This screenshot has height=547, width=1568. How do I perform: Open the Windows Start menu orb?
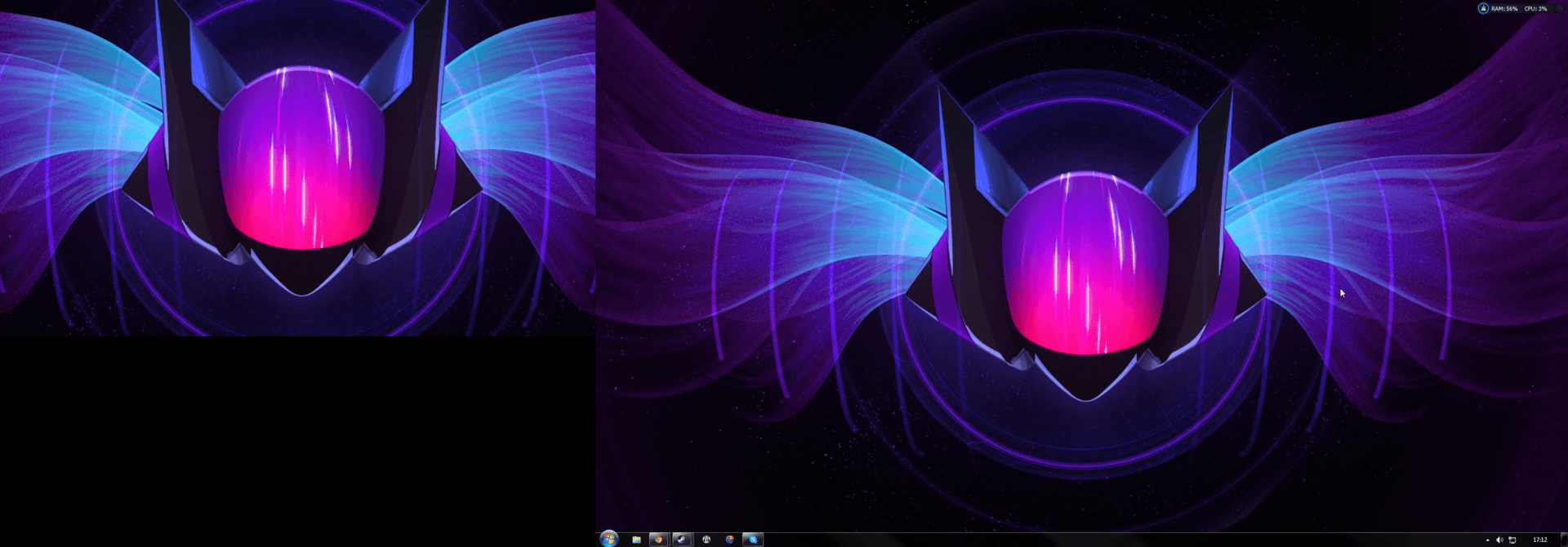608,539
